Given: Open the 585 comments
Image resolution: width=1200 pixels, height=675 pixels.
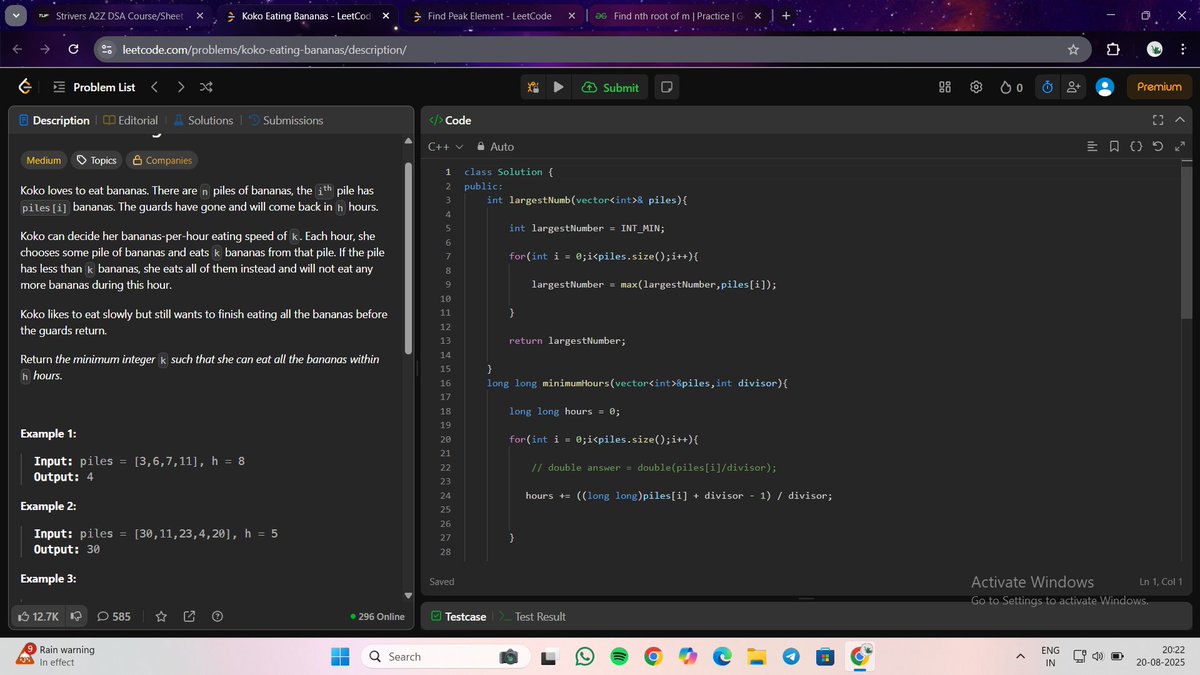Looking at the screenshot, I should (113, 617).
